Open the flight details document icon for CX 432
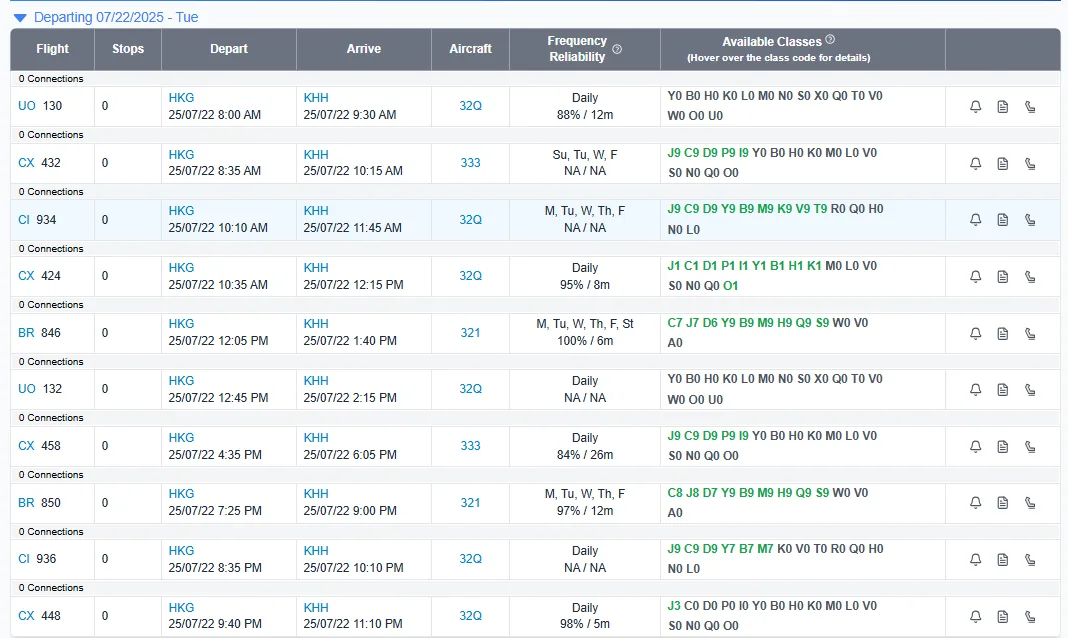Screen dimensions: 1068x638 click(1003, 163)
